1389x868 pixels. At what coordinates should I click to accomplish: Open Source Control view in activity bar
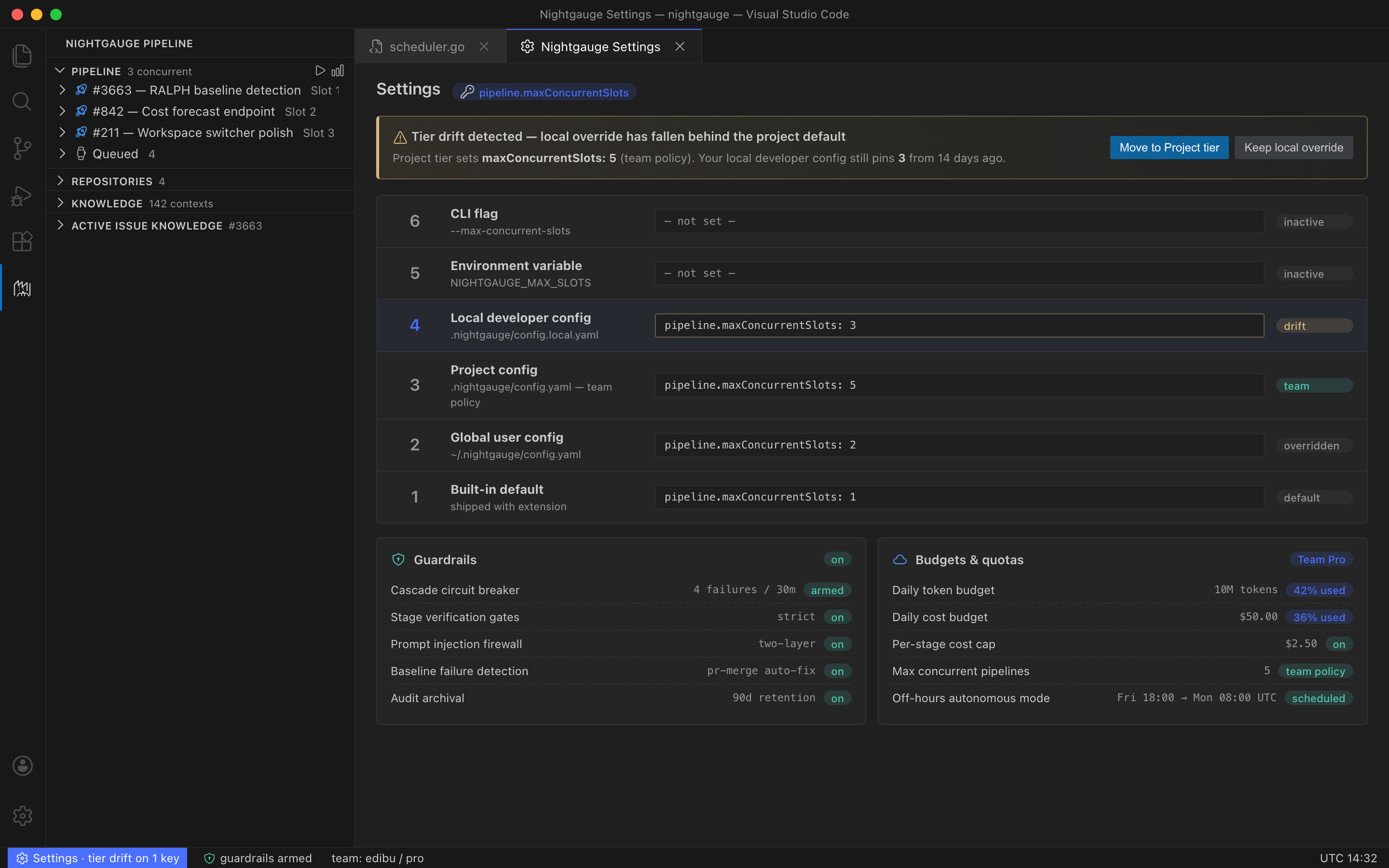tap(22, 148)
